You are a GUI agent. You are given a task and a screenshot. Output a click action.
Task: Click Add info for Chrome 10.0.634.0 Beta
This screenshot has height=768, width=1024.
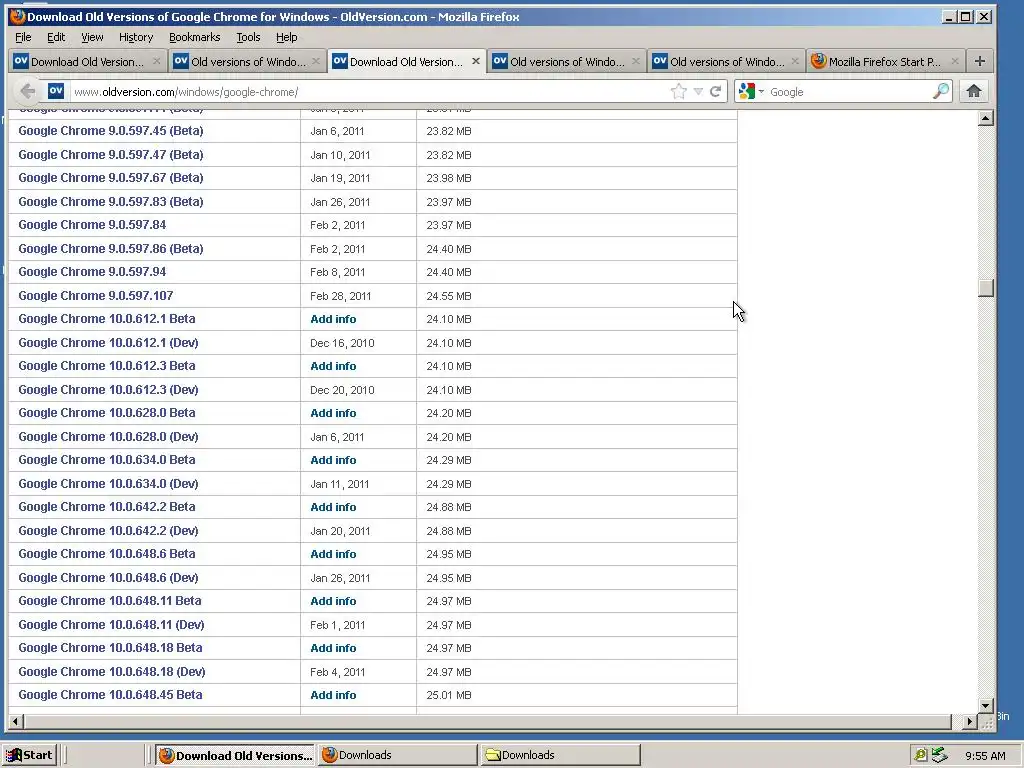333,460
